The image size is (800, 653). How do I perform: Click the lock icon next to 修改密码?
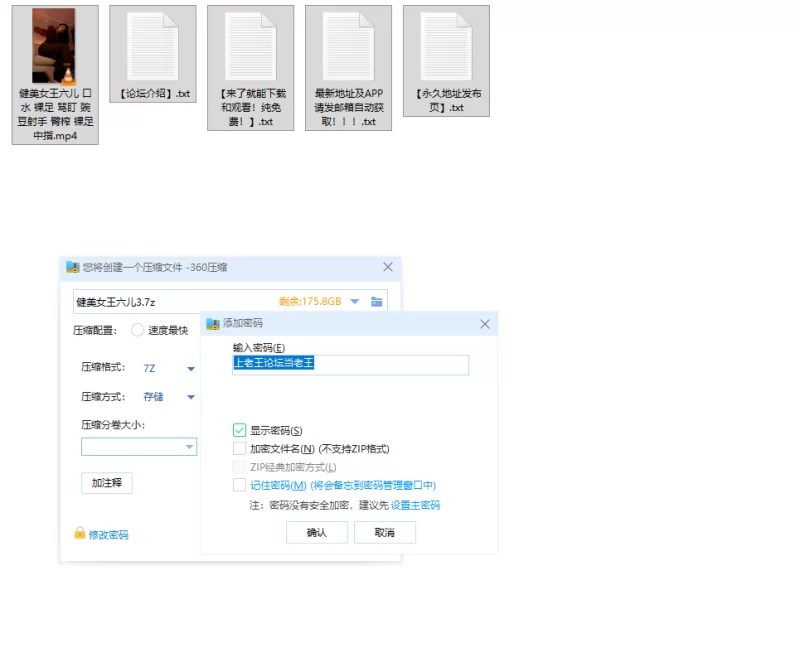tap(80, 533)
